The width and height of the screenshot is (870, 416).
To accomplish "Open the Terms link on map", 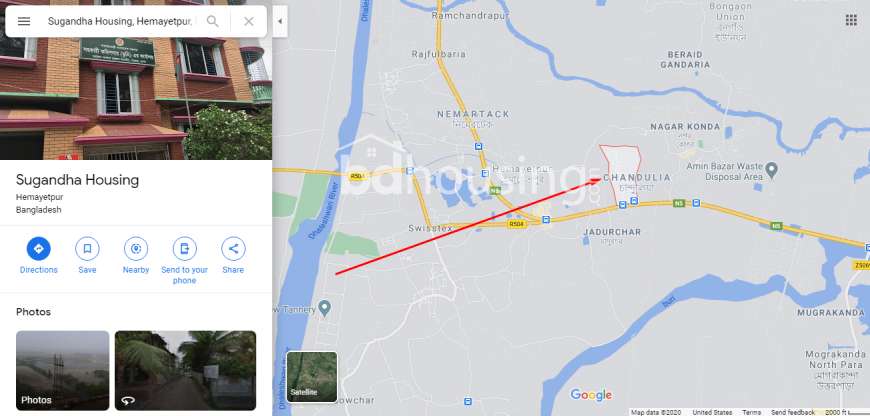I will (752, 412).
